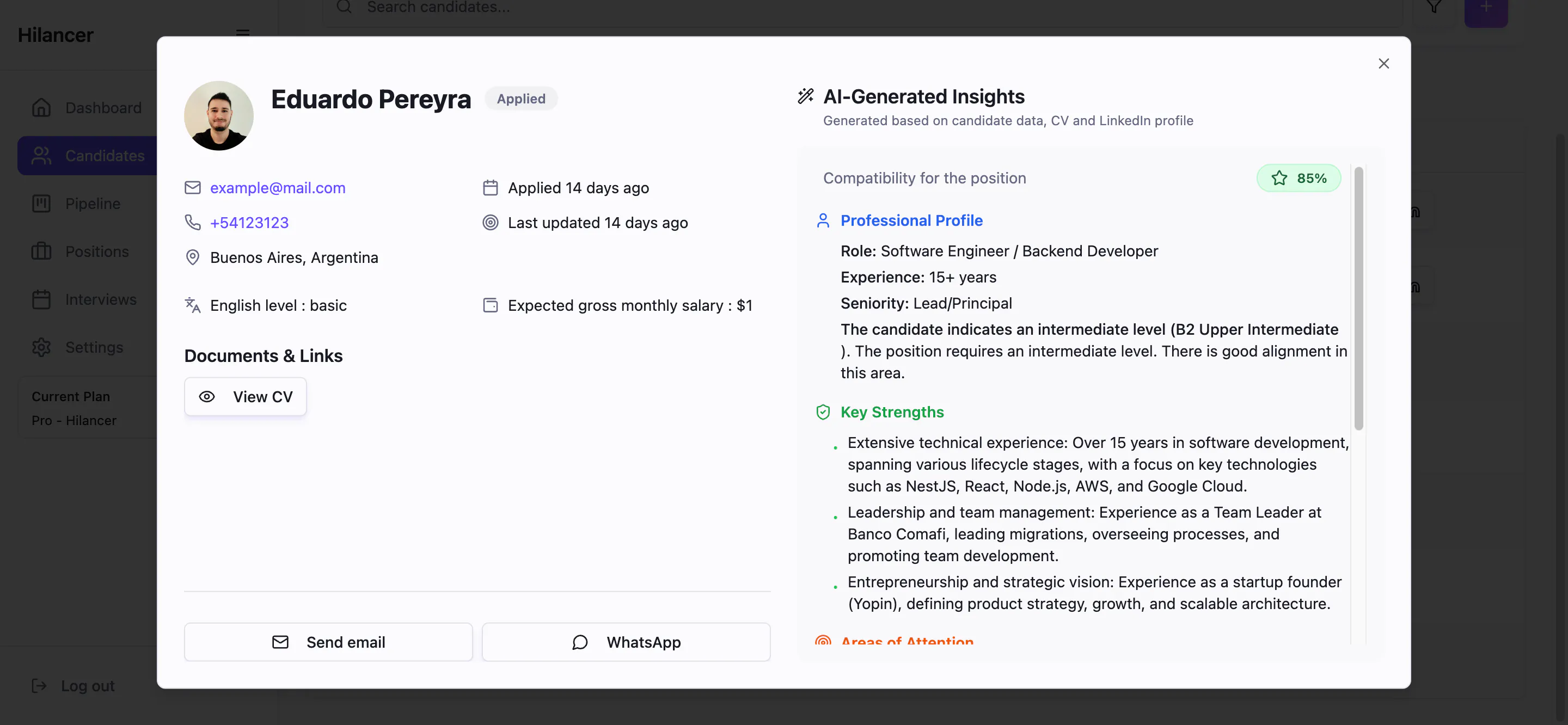Click the translate icon beside English level

click(x=192, y=305)
